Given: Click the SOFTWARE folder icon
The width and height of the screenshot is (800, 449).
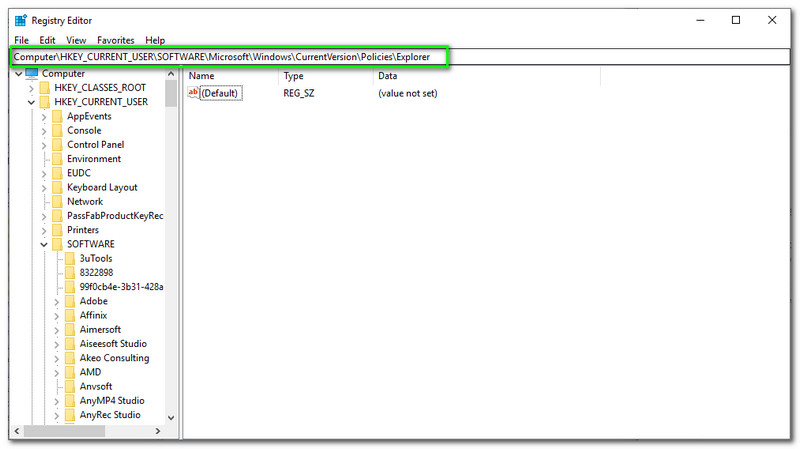Looking at the screenshot, I should 58,244.
